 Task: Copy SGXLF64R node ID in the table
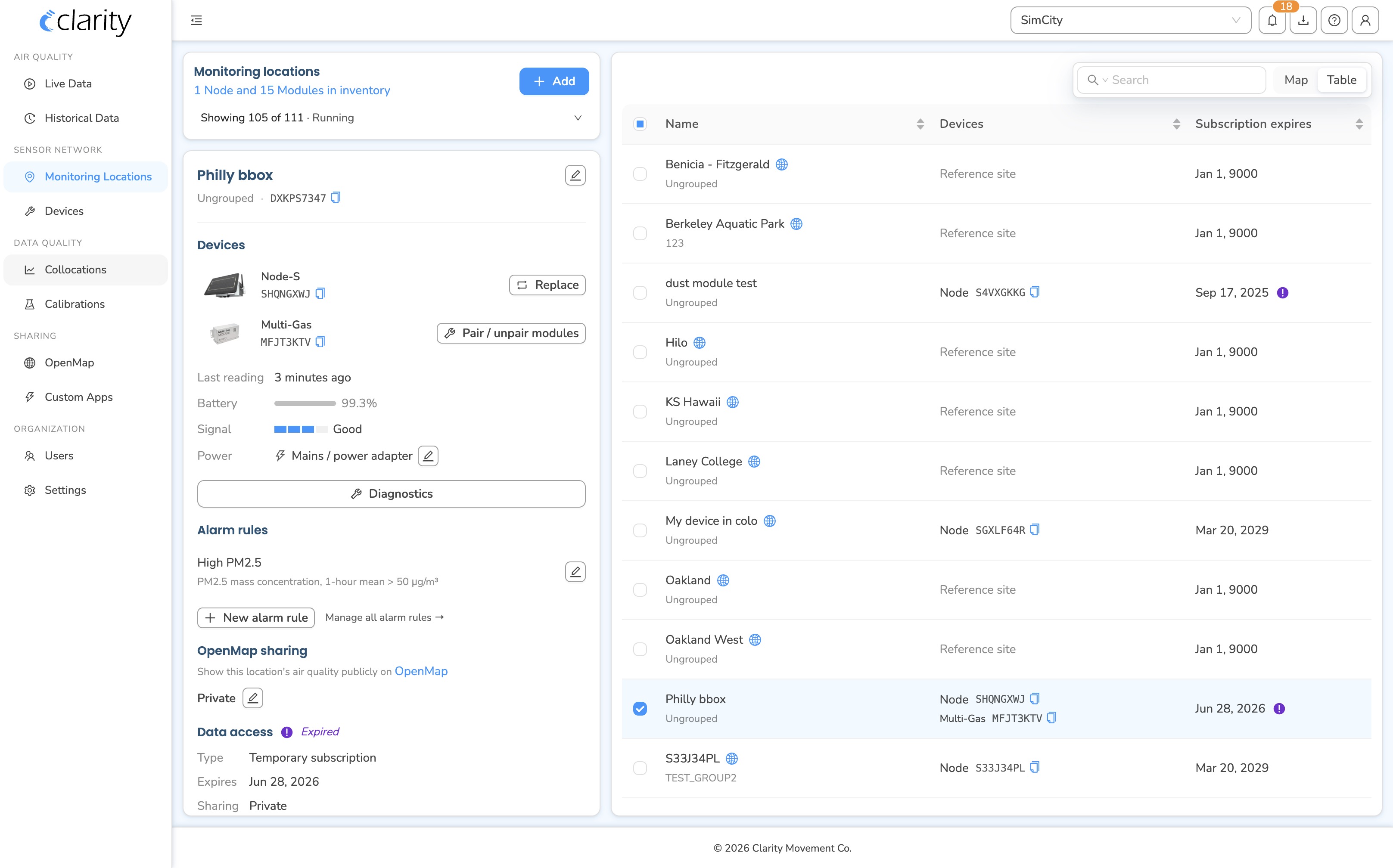pyautogui.click(x=1035, y=530)
